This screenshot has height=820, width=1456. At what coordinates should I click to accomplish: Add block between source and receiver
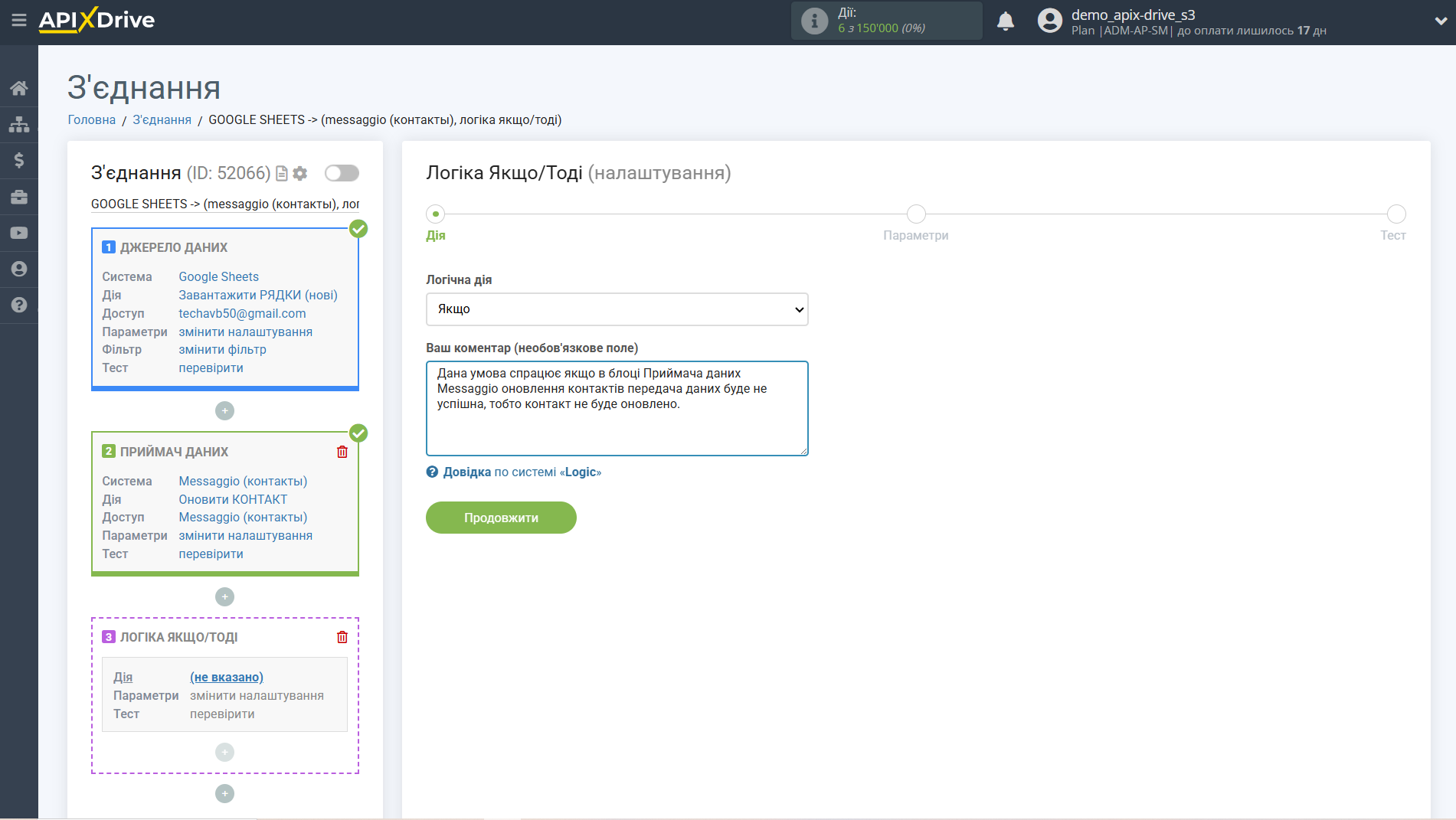pos(224,411)
